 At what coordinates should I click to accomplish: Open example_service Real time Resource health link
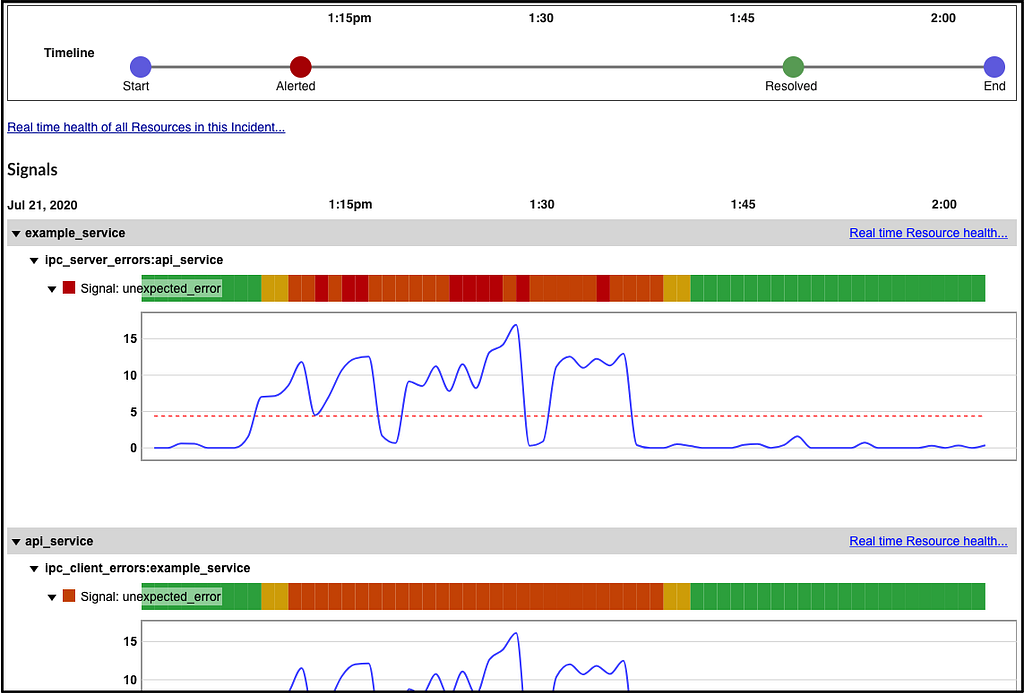pos(928,233)
